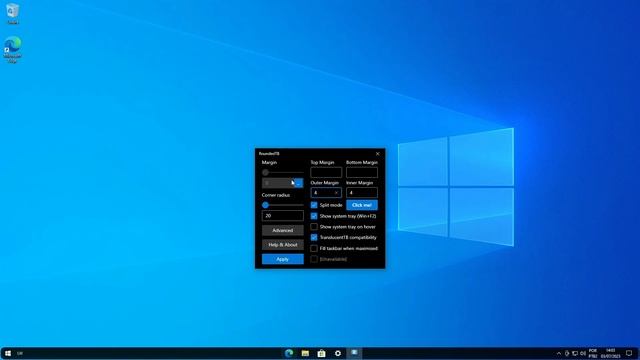This screenshot has height=360, width=640.
Task: Click into the Bottom Margin field
Action: 362,172
